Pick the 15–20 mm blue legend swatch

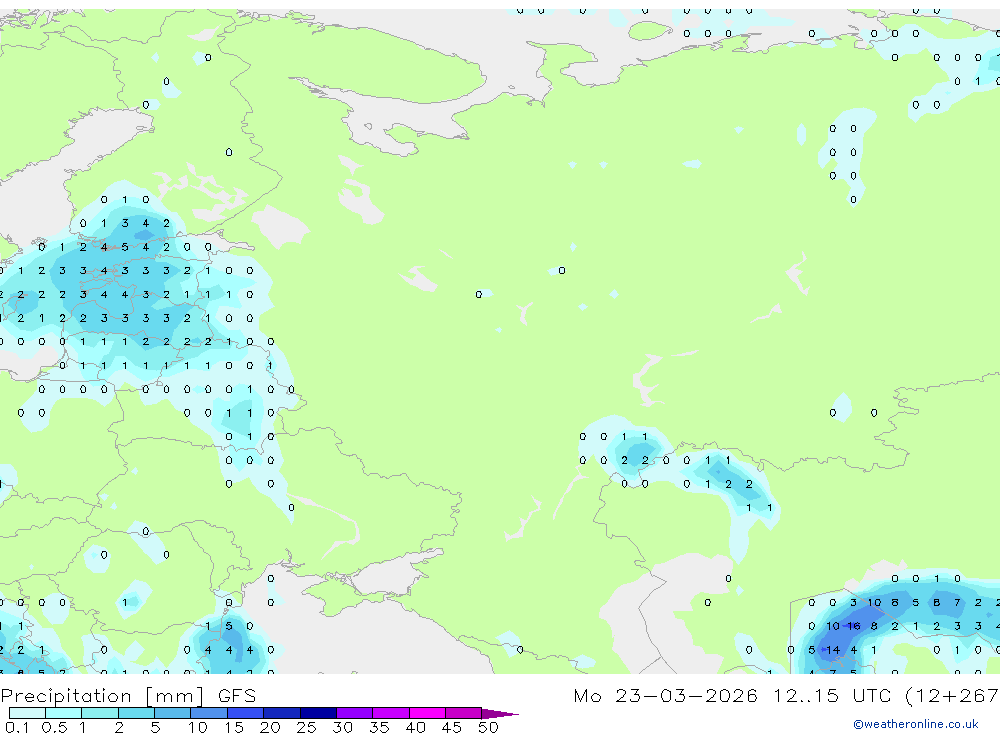[246, 713]
